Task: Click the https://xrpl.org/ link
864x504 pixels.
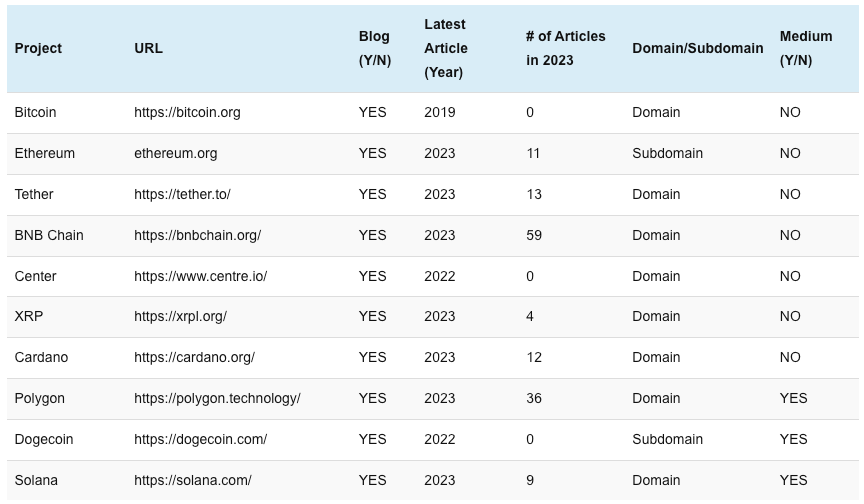Action: (x=180, y=317)
